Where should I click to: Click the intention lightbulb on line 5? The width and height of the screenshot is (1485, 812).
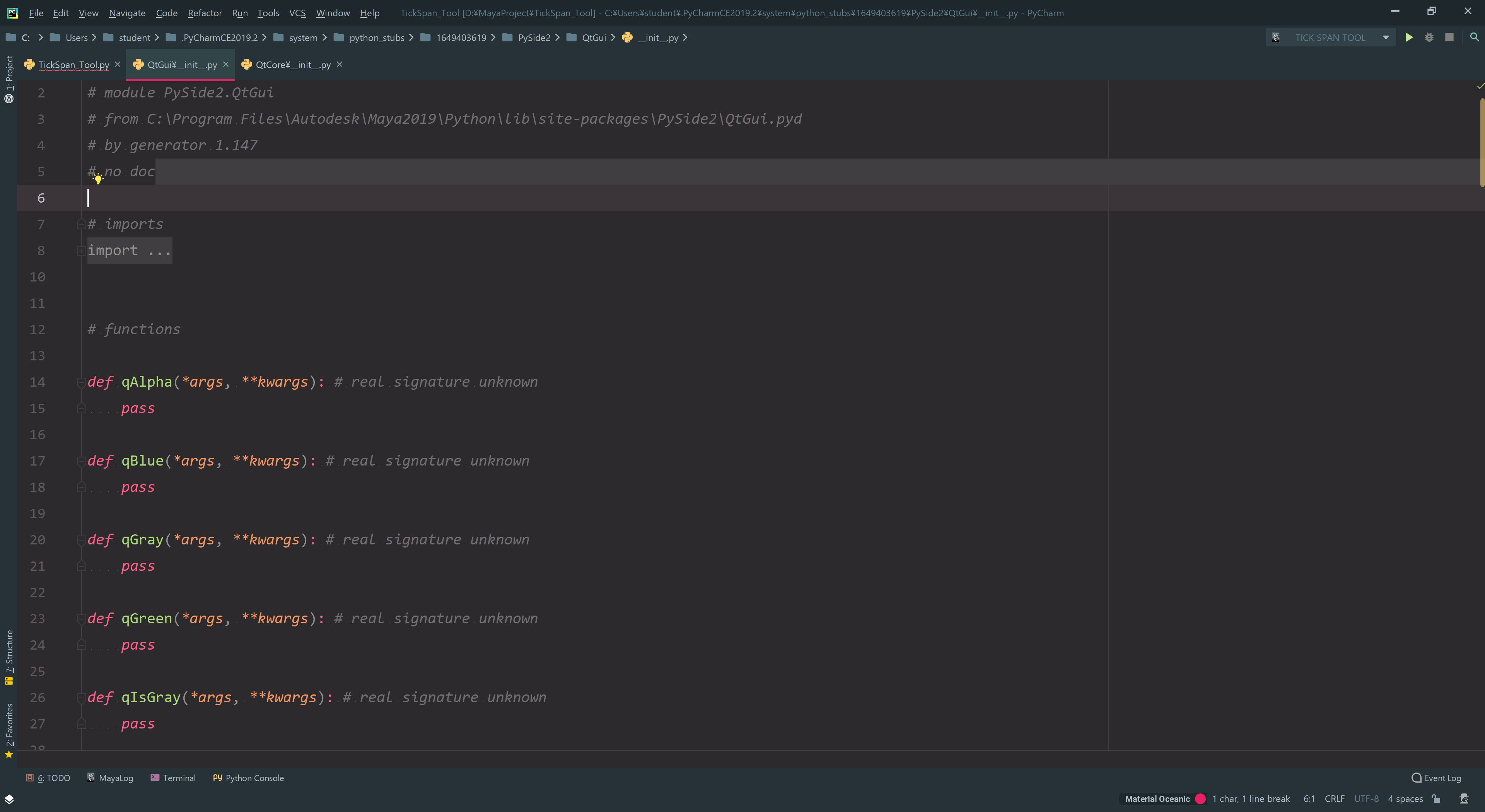[98, 179]
